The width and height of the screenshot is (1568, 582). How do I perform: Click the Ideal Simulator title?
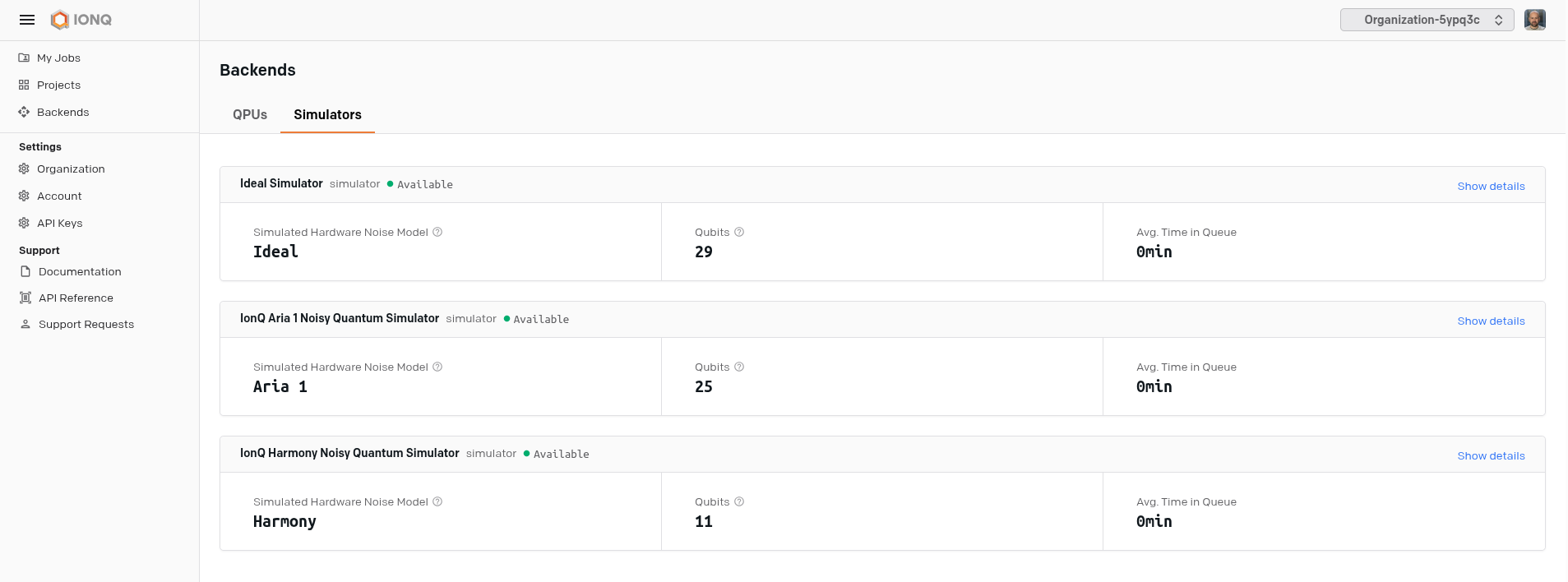[281, 183]
